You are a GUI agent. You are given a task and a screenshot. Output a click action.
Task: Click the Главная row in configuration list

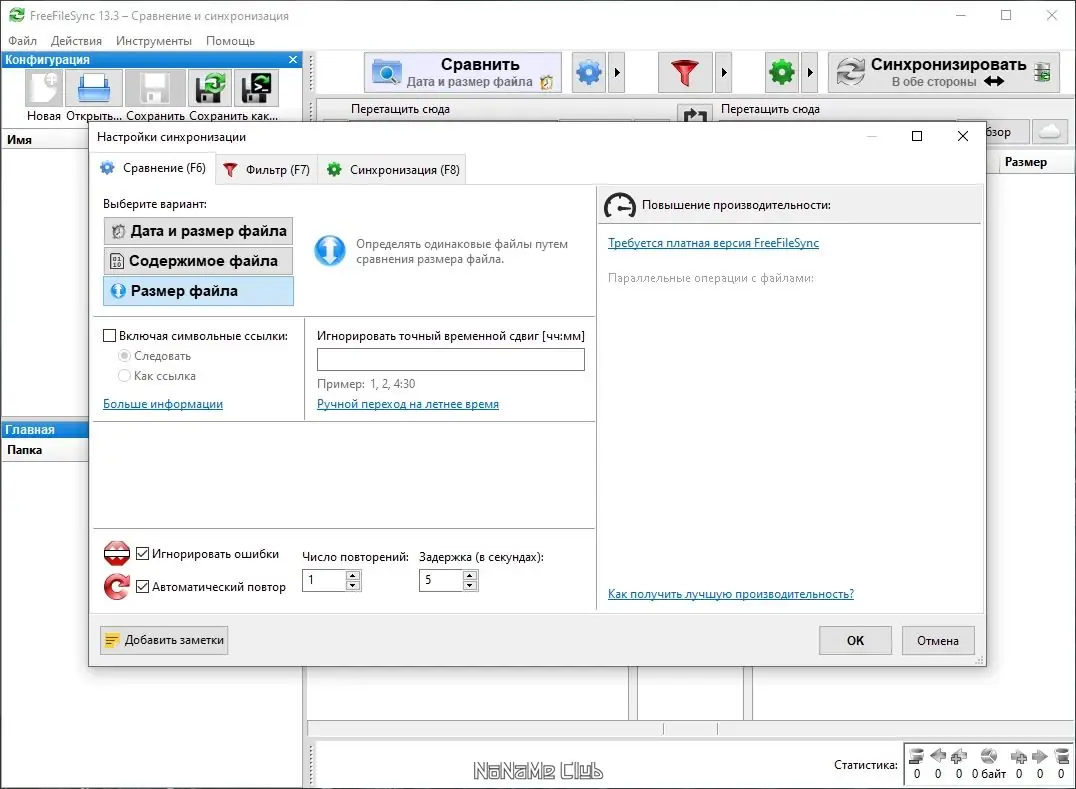point(45,429)
